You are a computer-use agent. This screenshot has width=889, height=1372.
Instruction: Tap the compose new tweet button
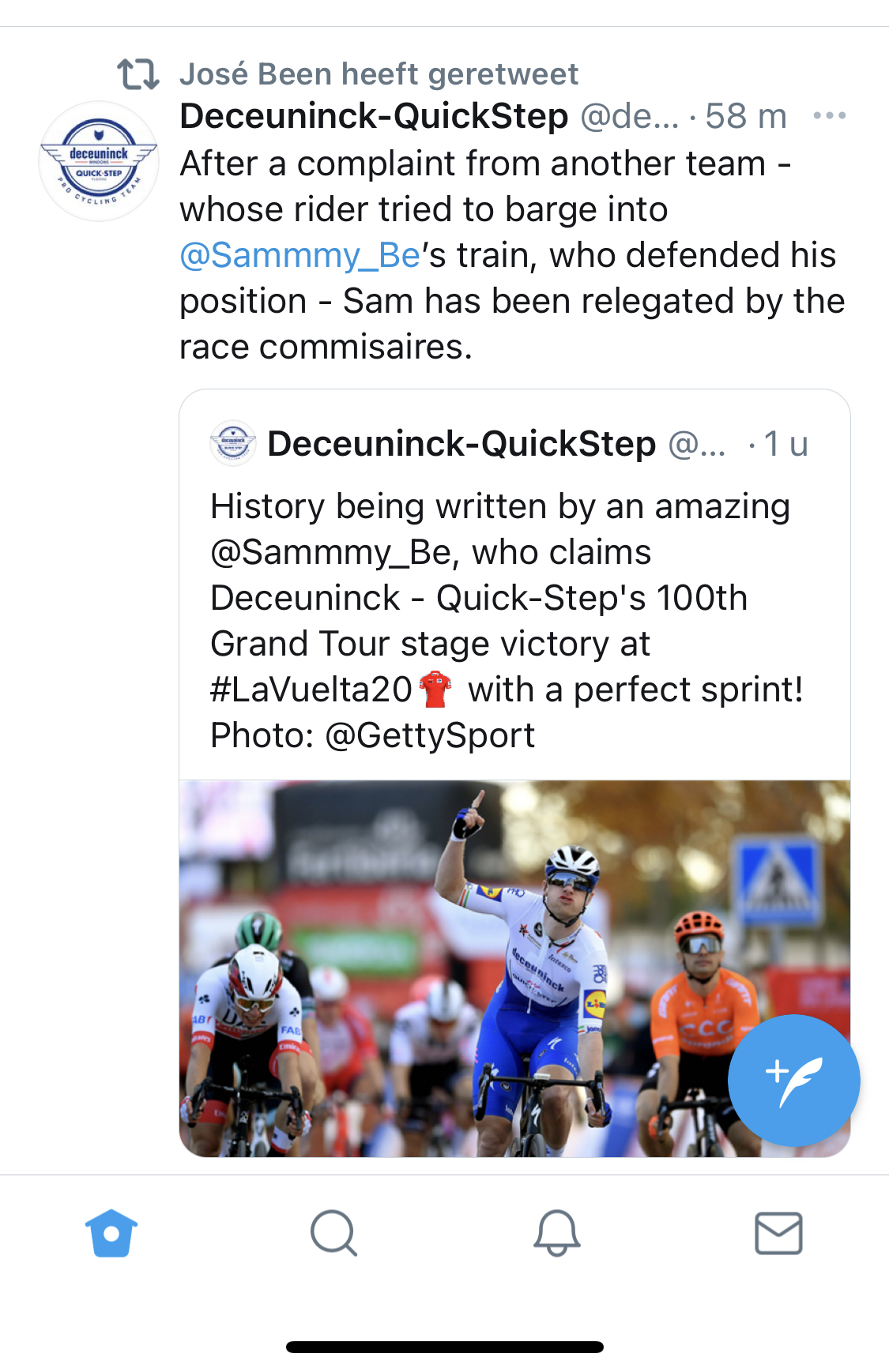[793, 1080]
